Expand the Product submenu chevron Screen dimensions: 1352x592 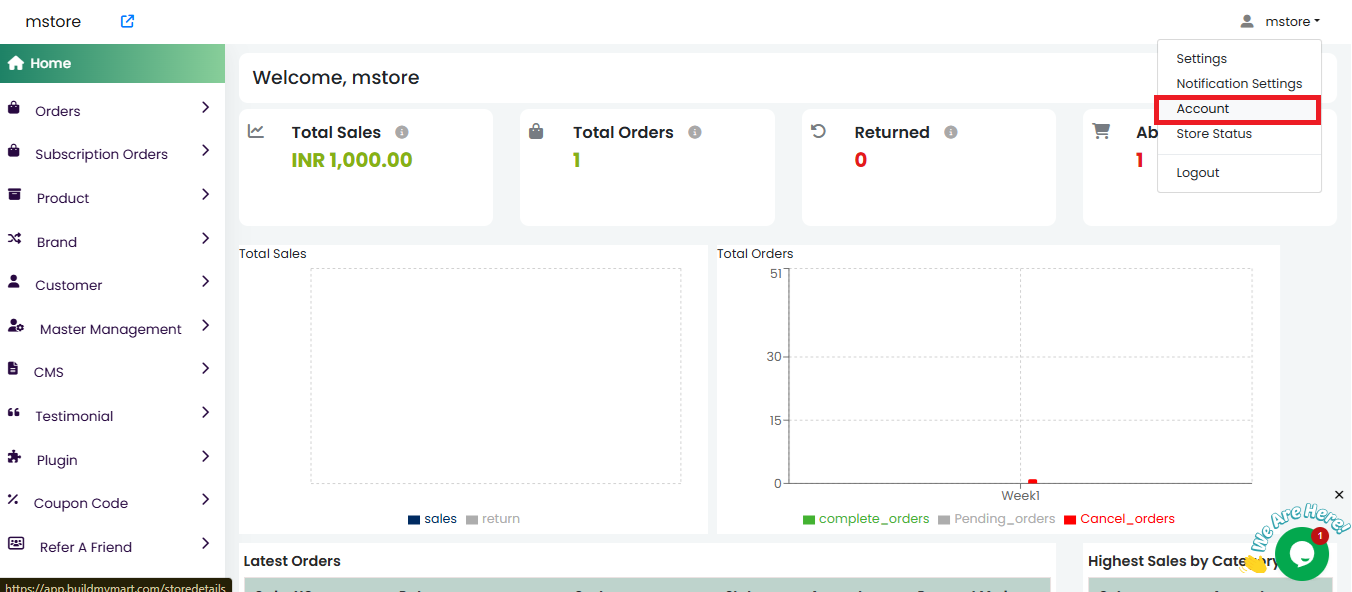205,195
